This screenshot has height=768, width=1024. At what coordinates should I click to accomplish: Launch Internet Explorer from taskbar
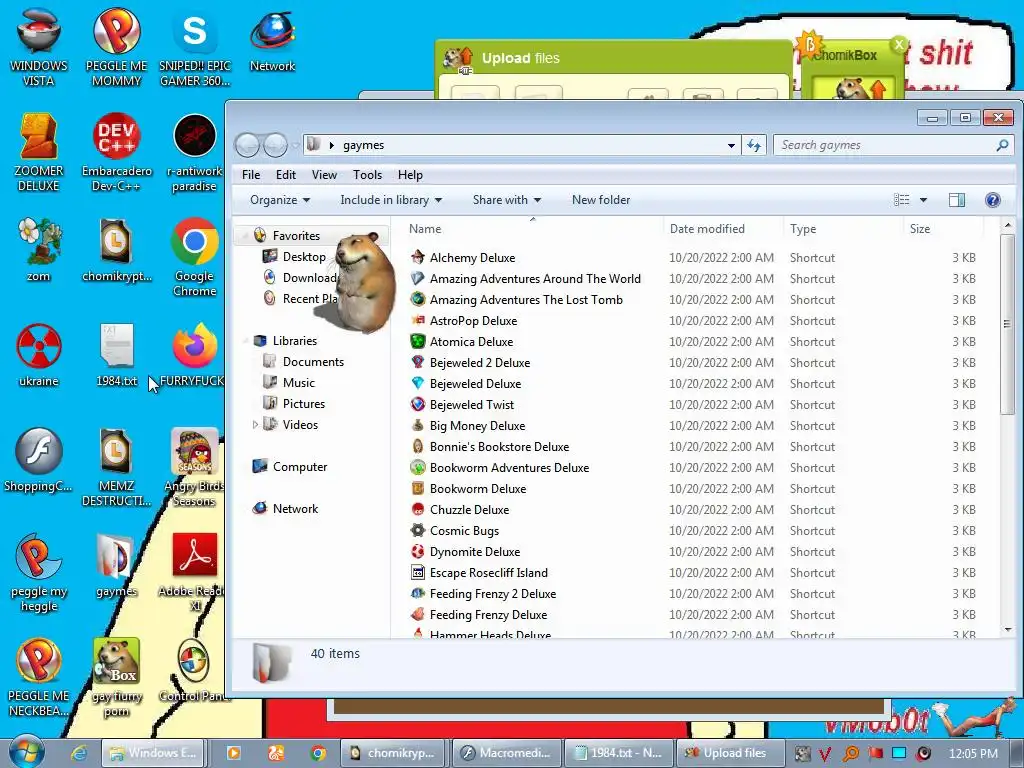(x=78, y=753)
